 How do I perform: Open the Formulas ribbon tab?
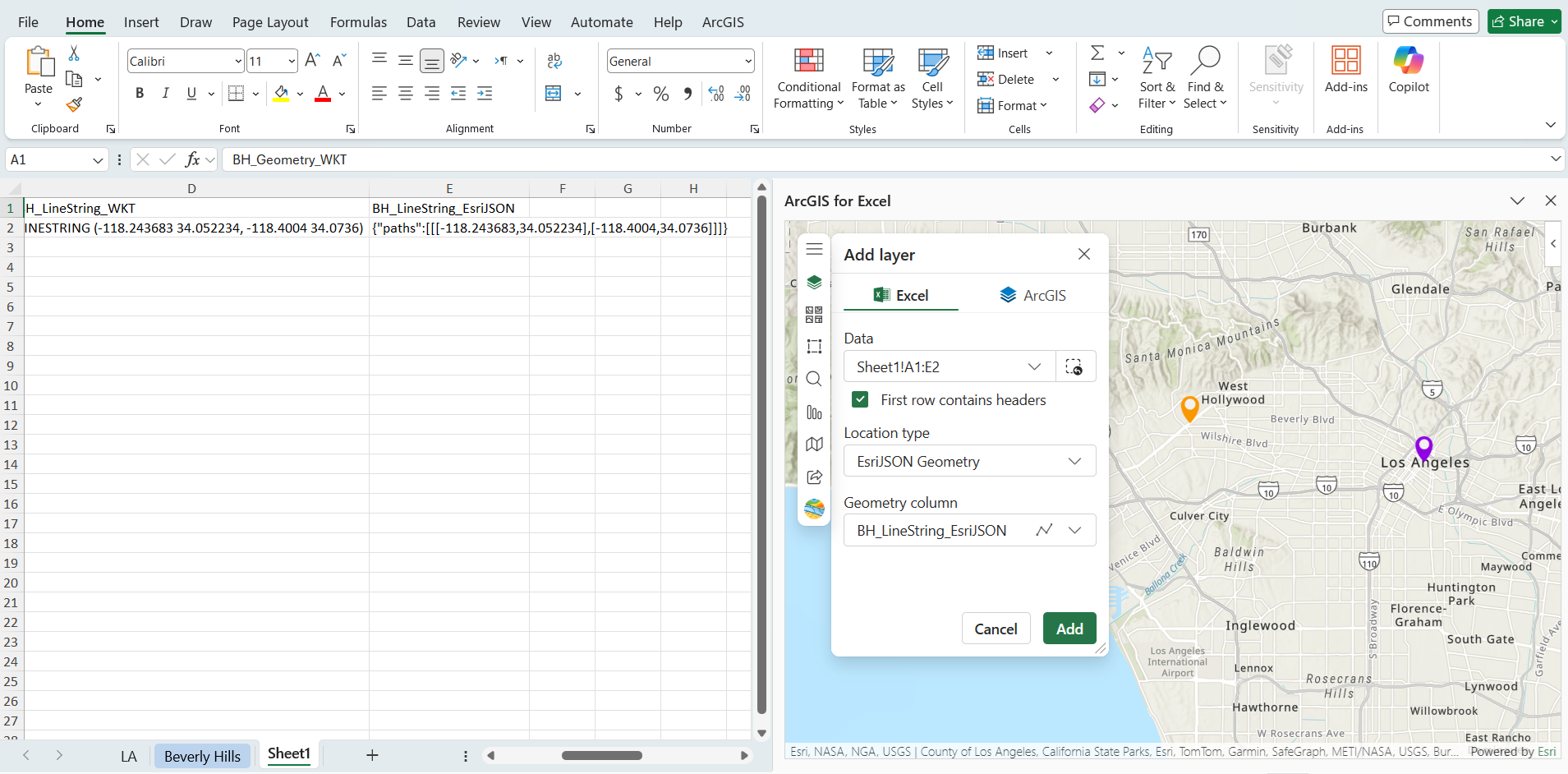(x=358, y=22)
